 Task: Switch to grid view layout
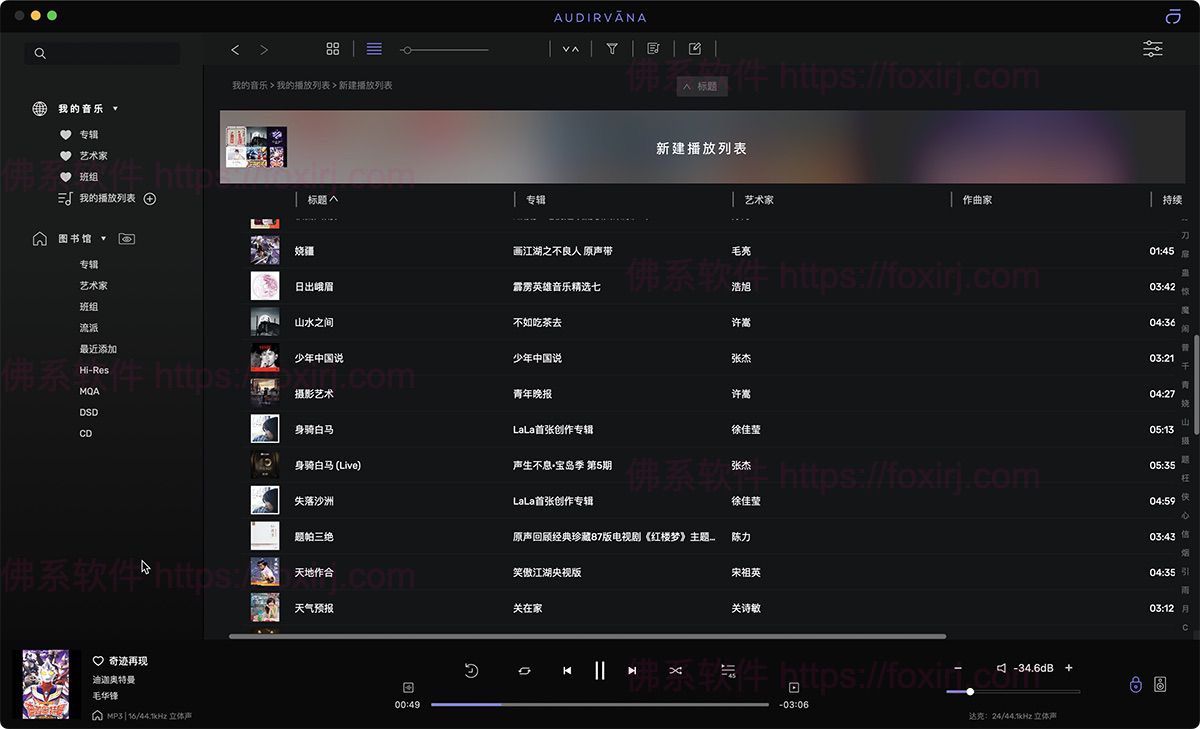click(333, 48)
